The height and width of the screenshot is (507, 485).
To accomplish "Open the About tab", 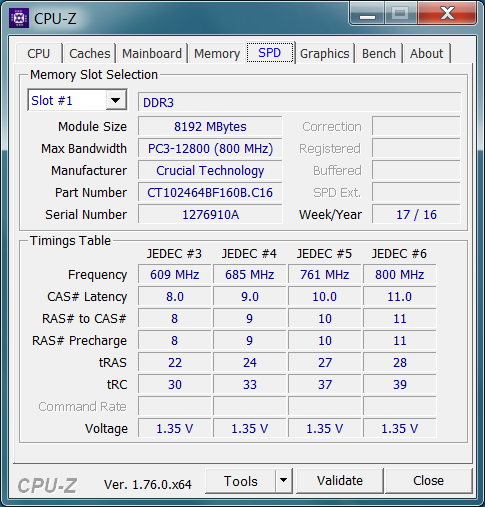I will pyautogui.click(x=427, y=54).
